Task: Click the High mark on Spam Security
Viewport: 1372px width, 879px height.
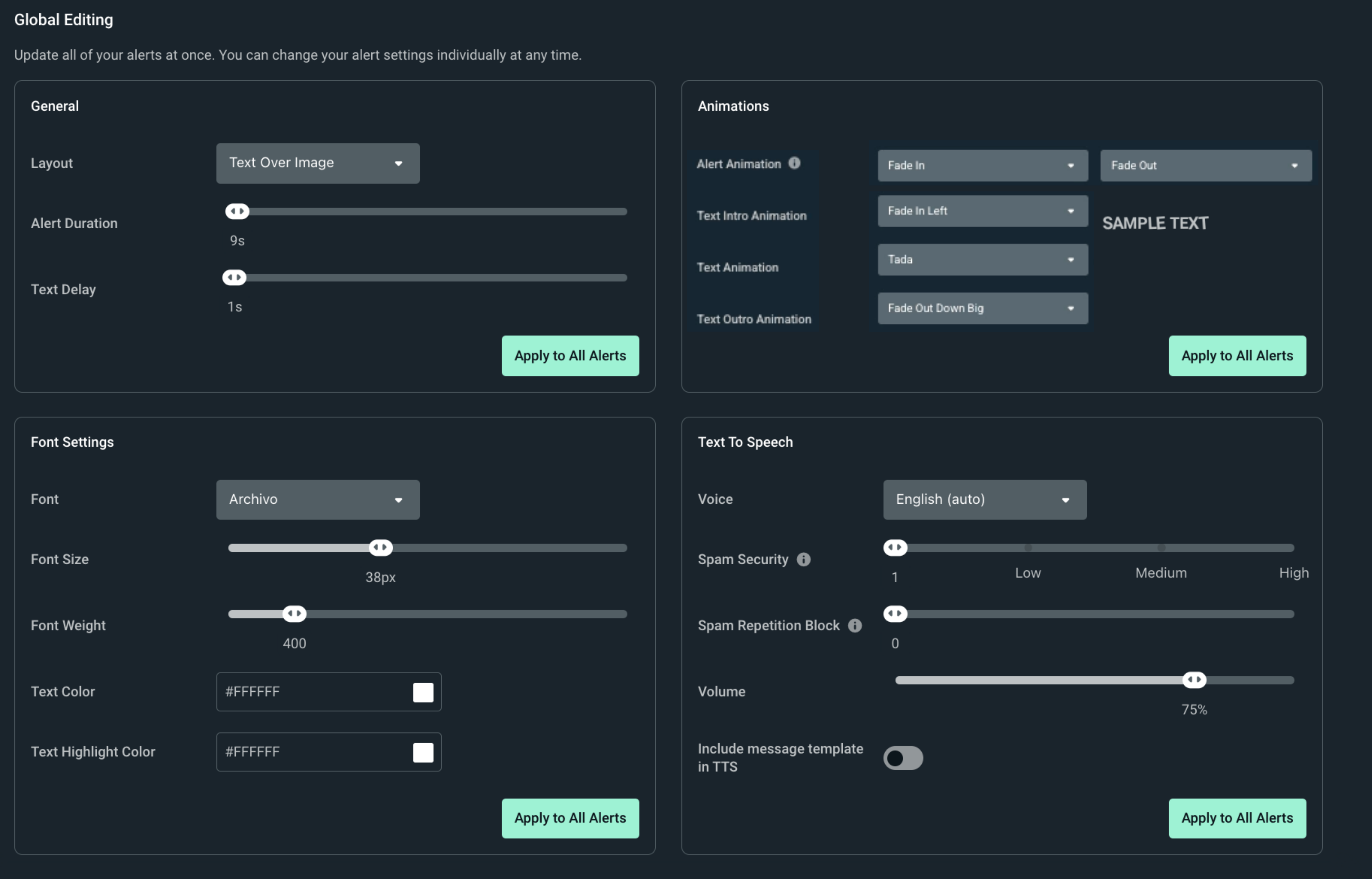Action: pyautogui.click(x=1293, y=573)
